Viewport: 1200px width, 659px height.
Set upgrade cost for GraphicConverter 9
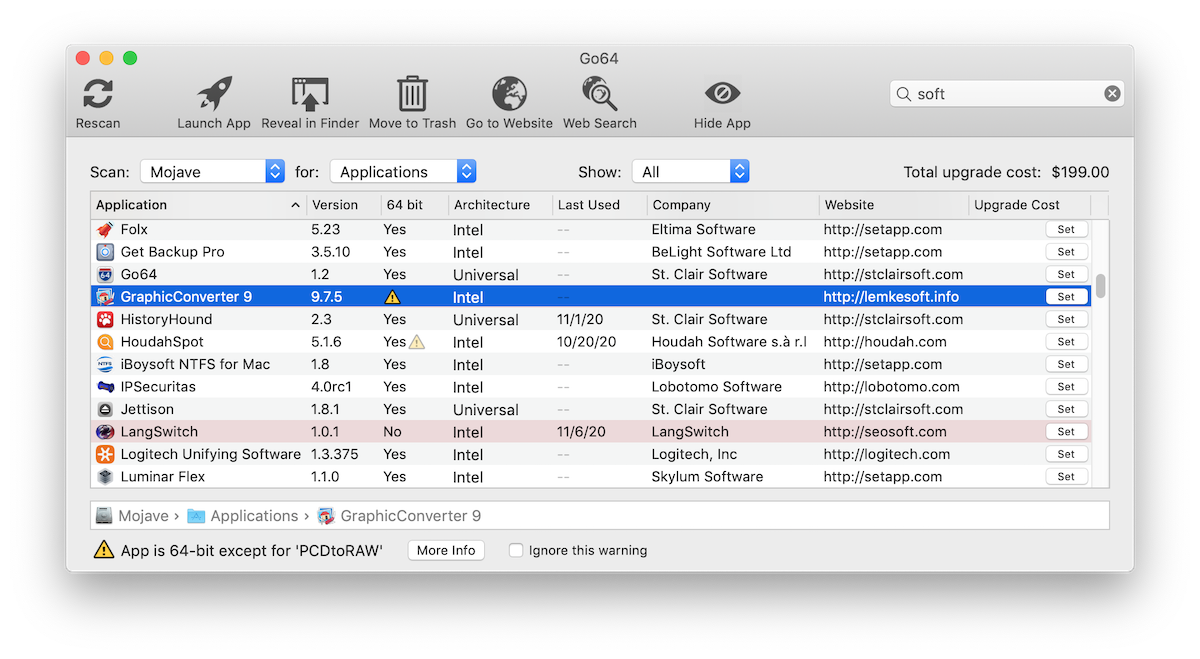[x=1066, y=297]
